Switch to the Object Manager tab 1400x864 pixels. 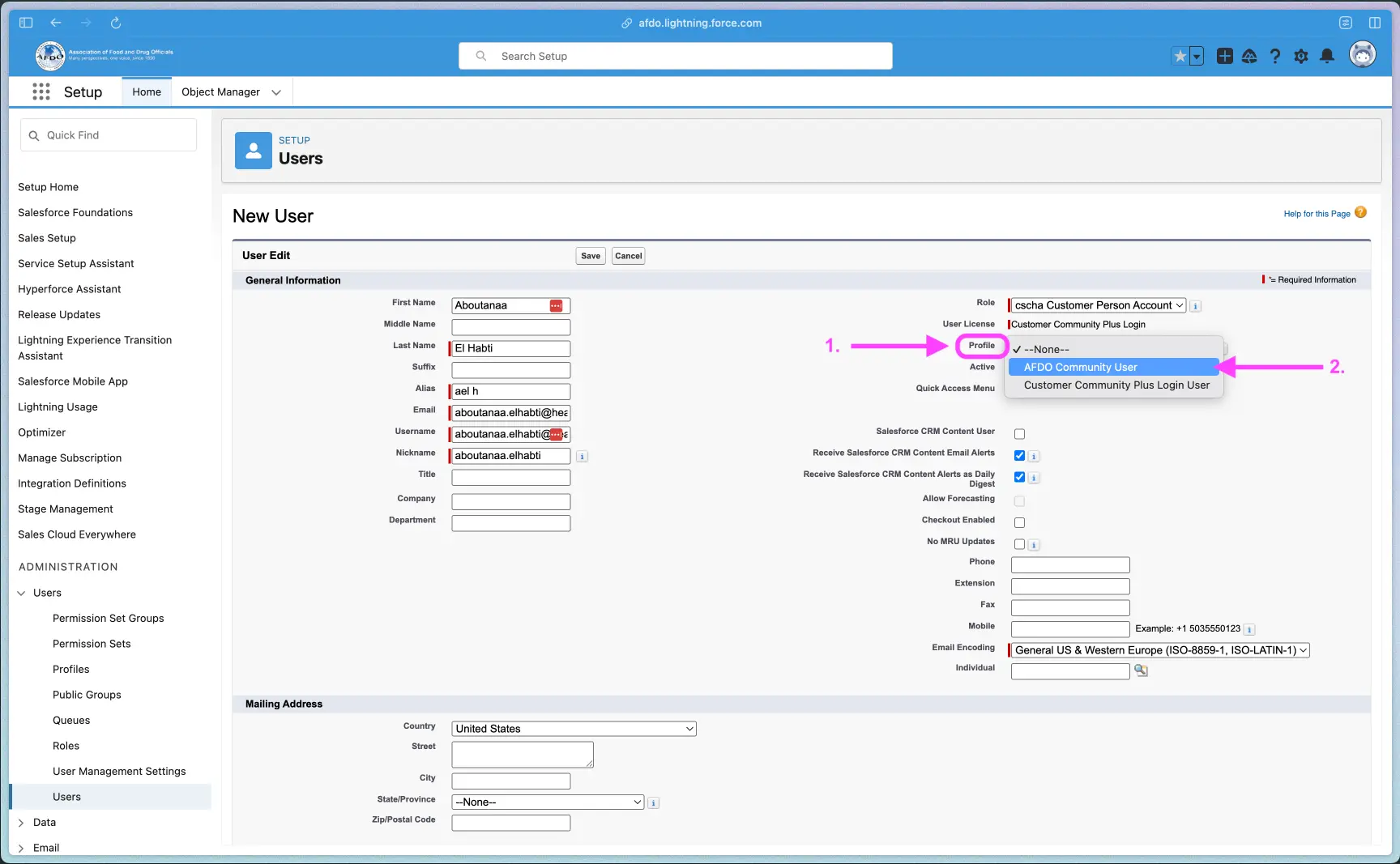click(x=220, y=92)
